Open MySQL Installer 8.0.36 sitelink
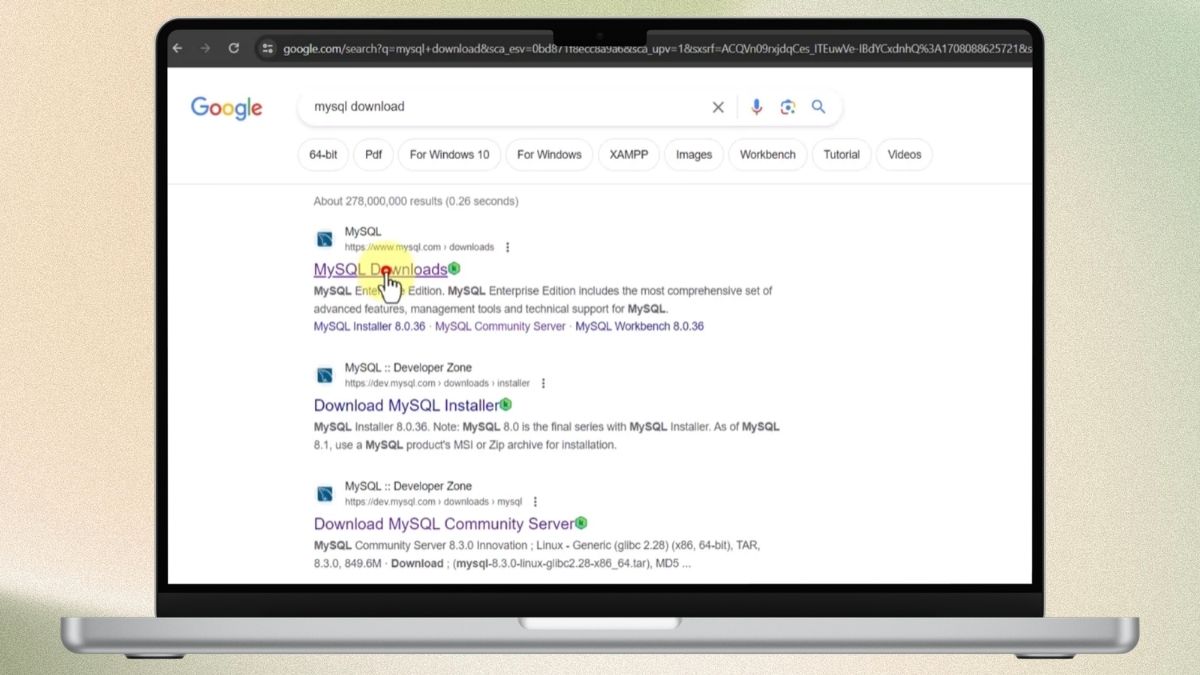 370,327
